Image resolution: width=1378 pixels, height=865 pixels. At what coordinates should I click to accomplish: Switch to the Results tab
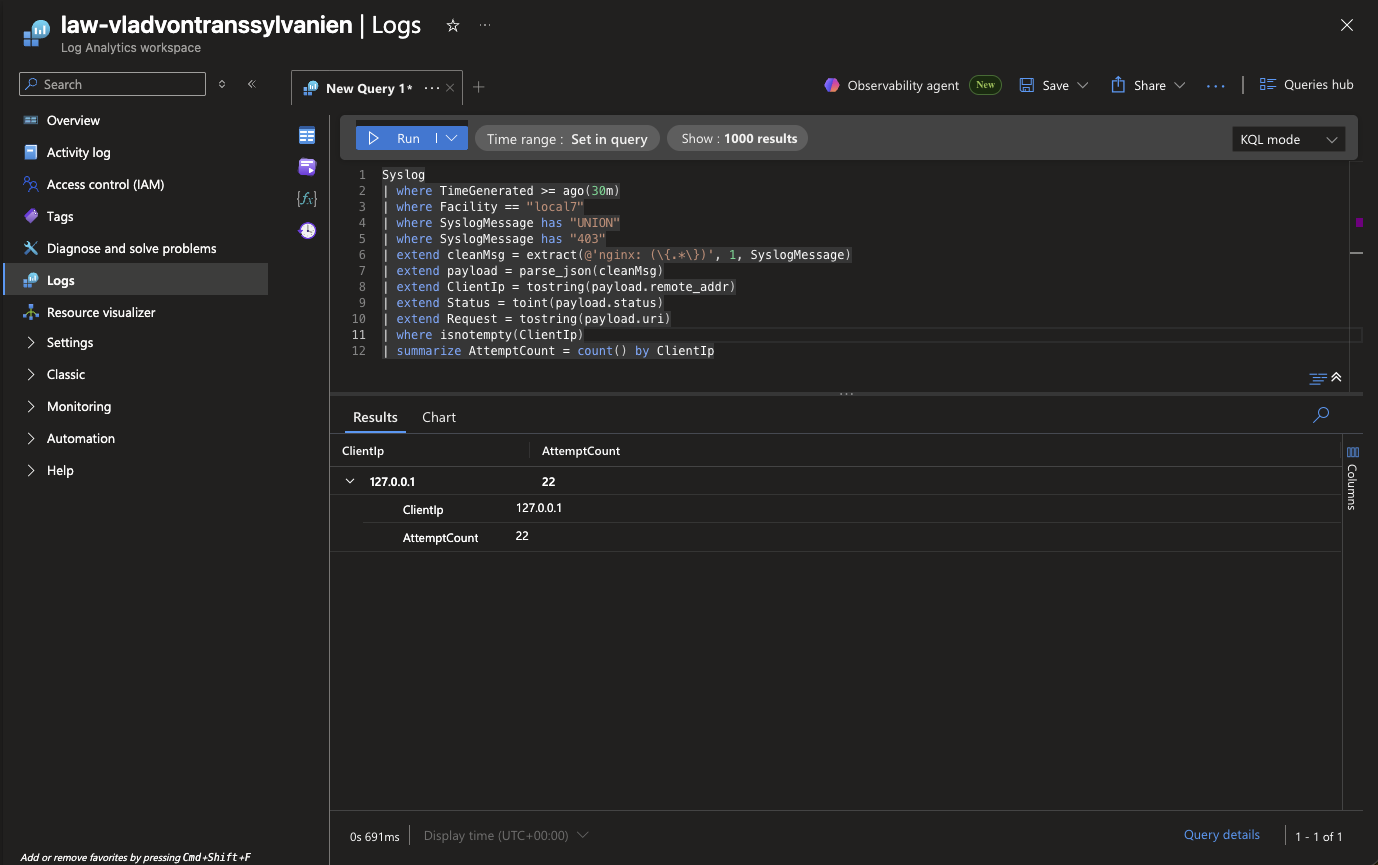click(375, 417)
